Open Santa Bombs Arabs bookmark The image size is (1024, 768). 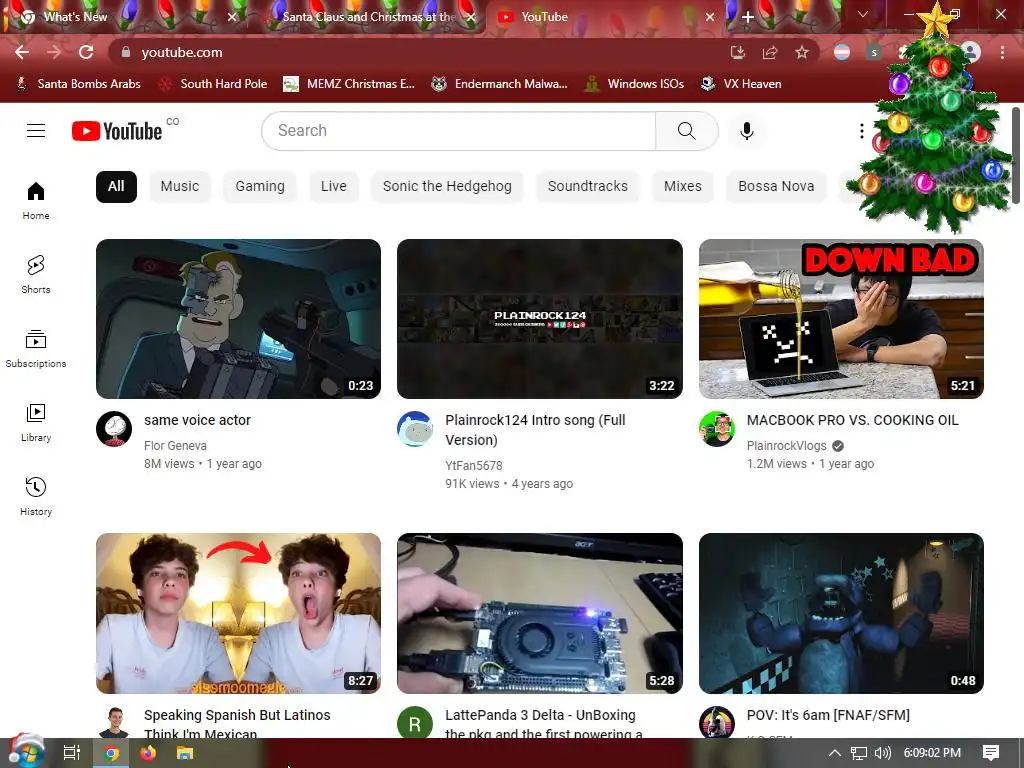coord(78,84)
